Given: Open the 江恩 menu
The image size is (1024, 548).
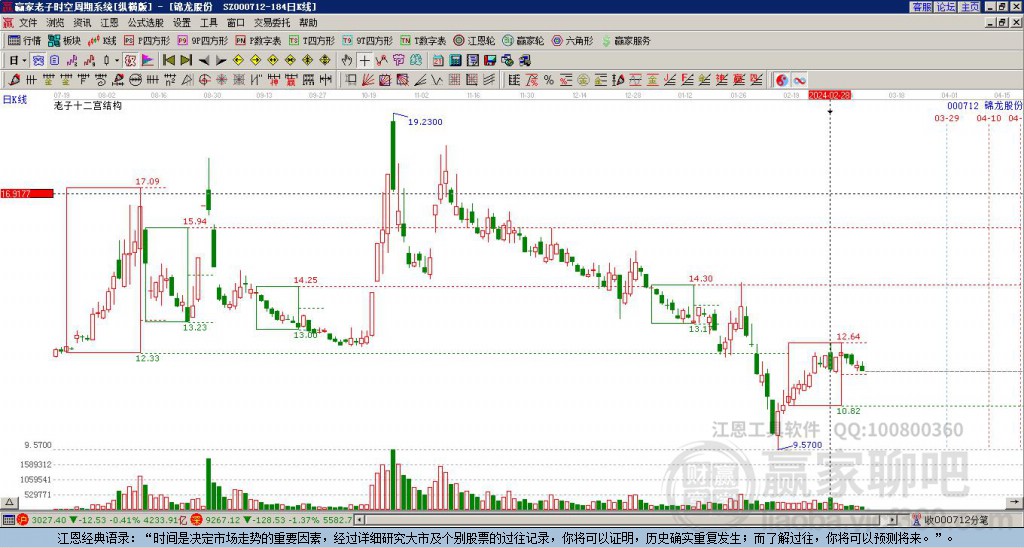Looking at the screenshot, I should [109, 23].
